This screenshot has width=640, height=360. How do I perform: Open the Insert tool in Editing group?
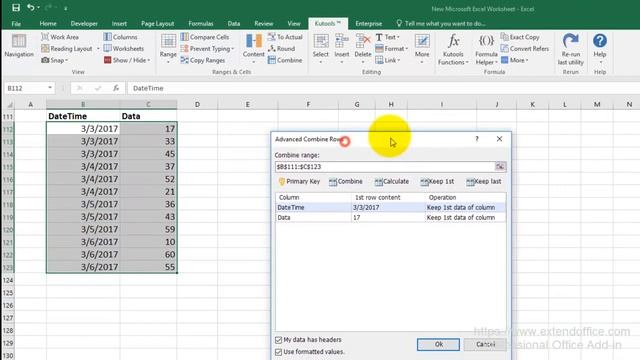(x=342, y=49)
